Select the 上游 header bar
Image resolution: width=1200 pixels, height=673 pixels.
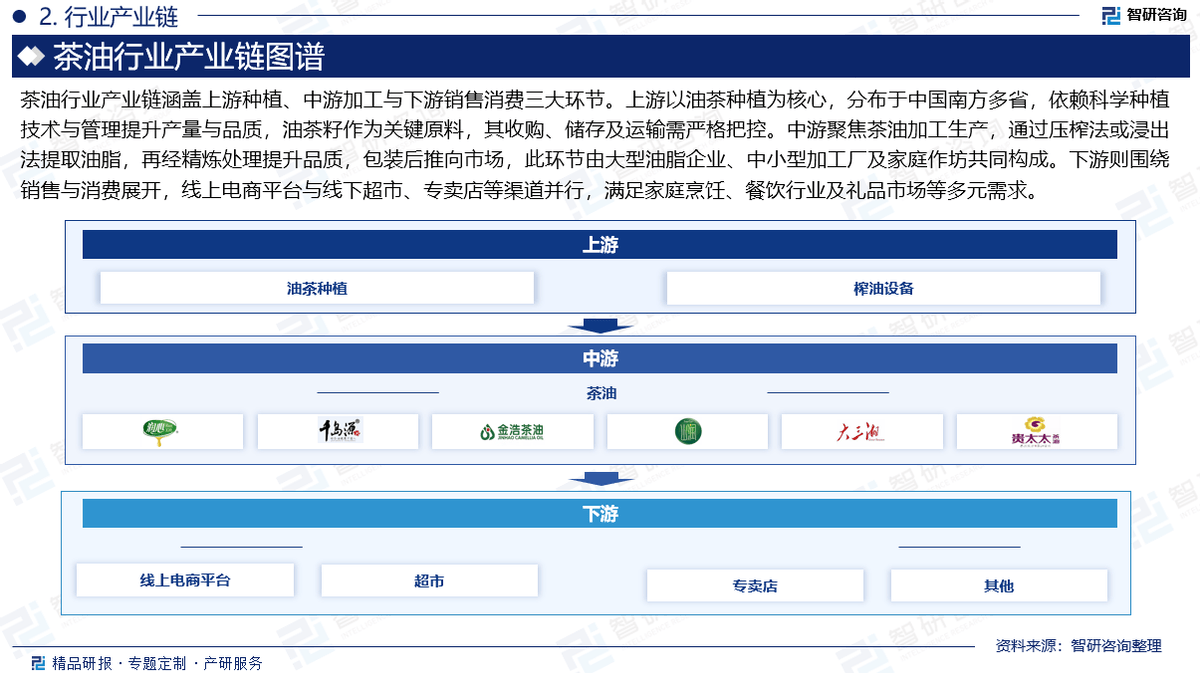(x=599, y=245)
